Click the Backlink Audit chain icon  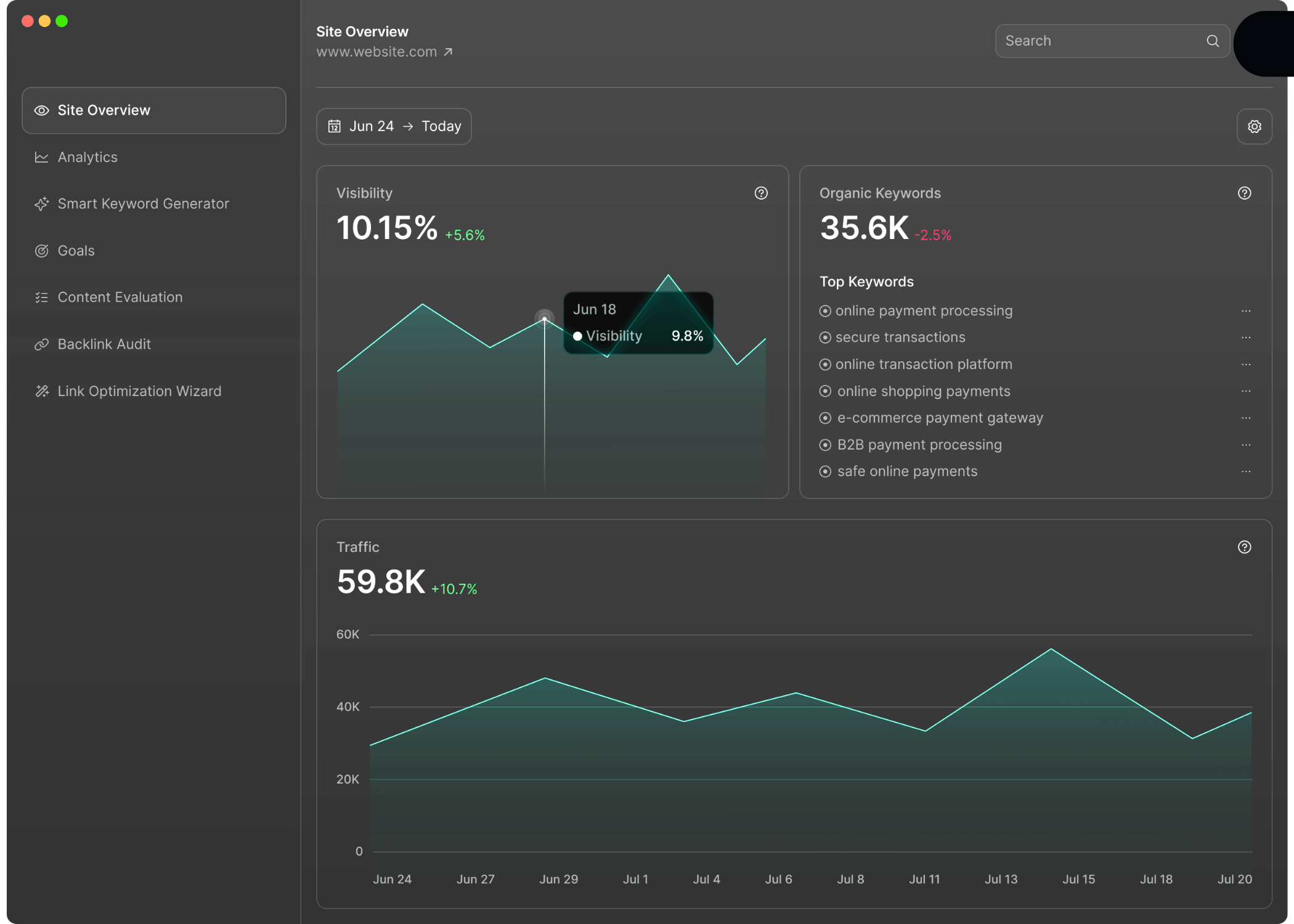[41, 344]
